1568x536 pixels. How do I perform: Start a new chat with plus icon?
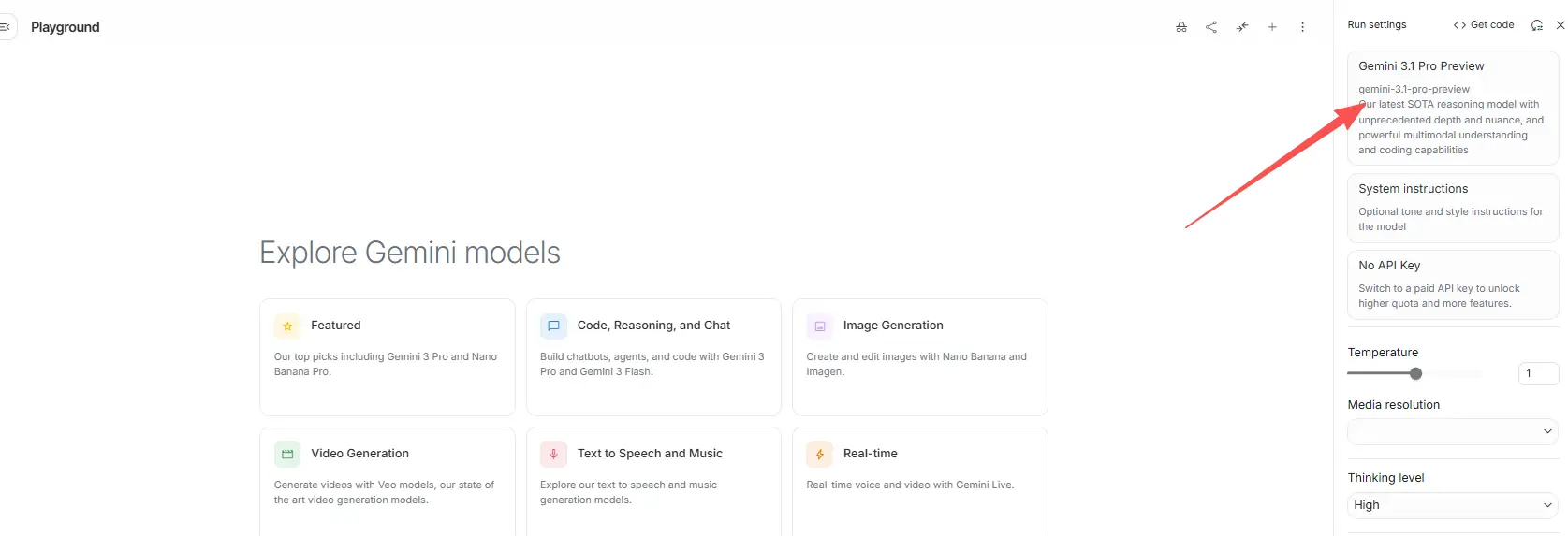pos(1272,27)
